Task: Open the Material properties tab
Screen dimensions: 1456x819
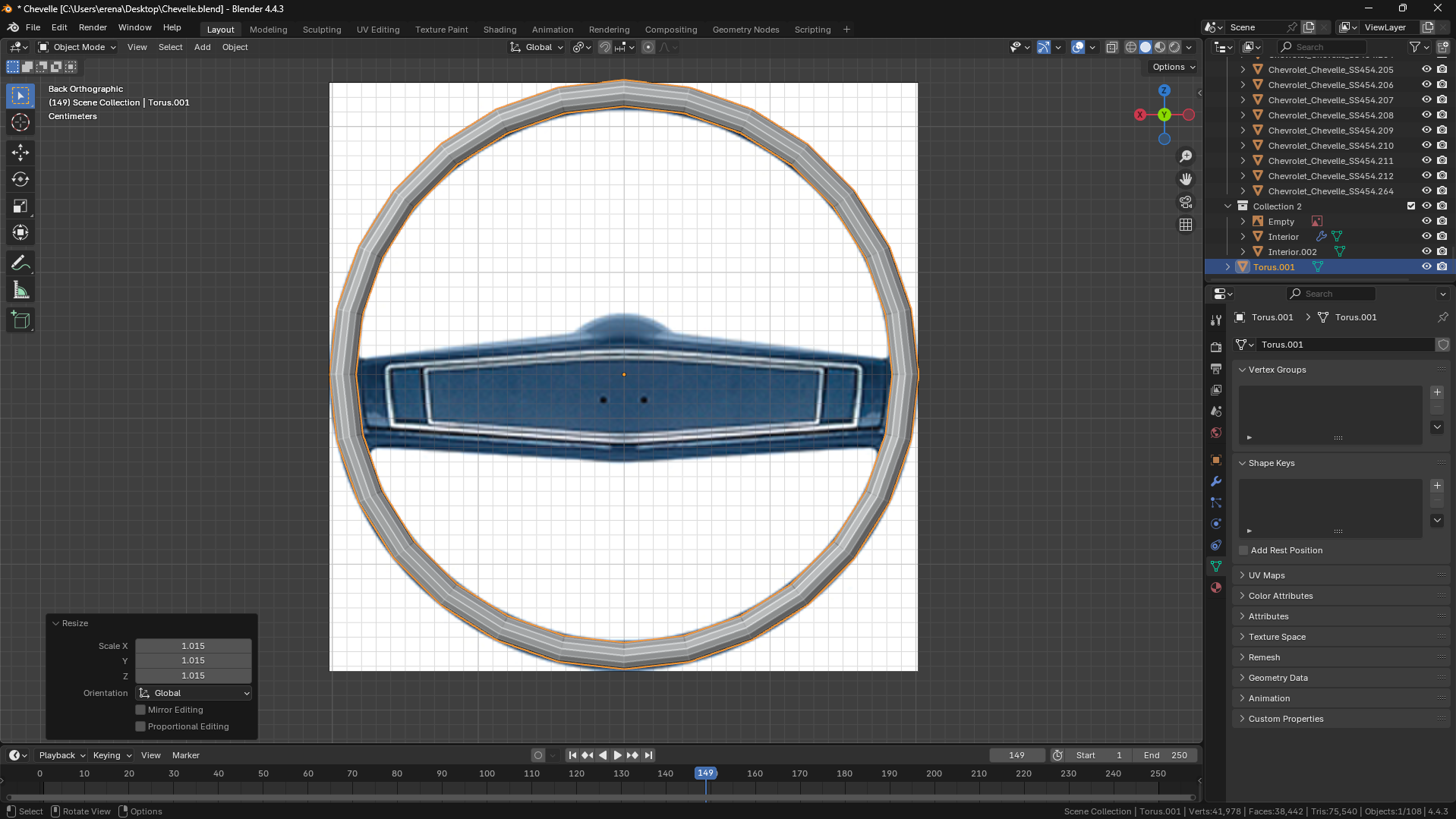Action: (1216, 587)
